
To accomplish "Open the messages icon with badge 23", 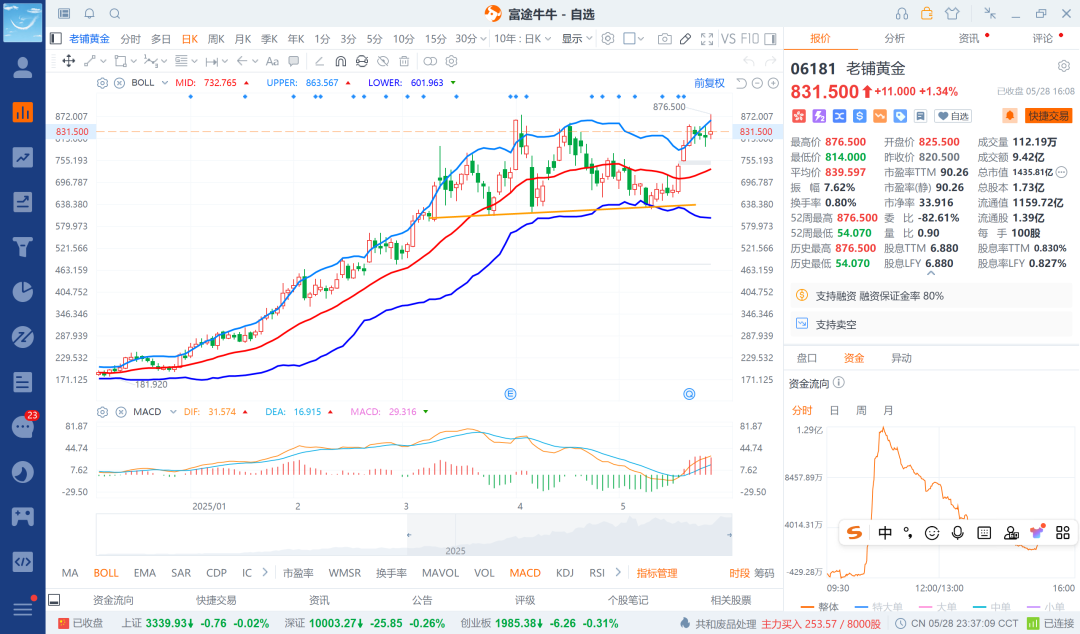I will point(23,427).
